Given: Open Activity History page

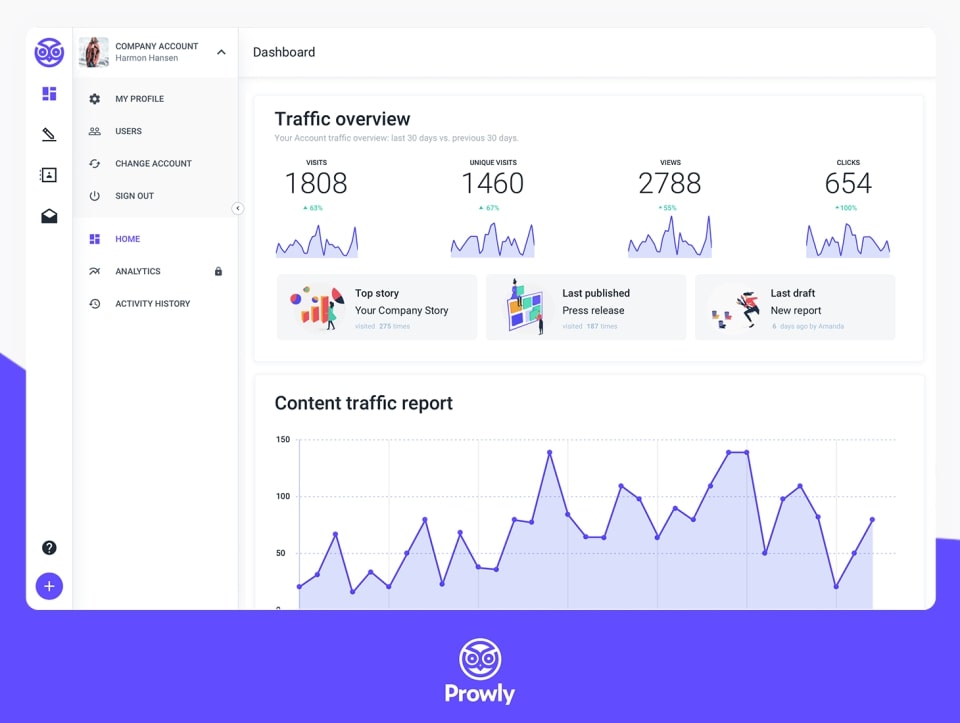Looking at the screenshot, I should tap(152, 303).
